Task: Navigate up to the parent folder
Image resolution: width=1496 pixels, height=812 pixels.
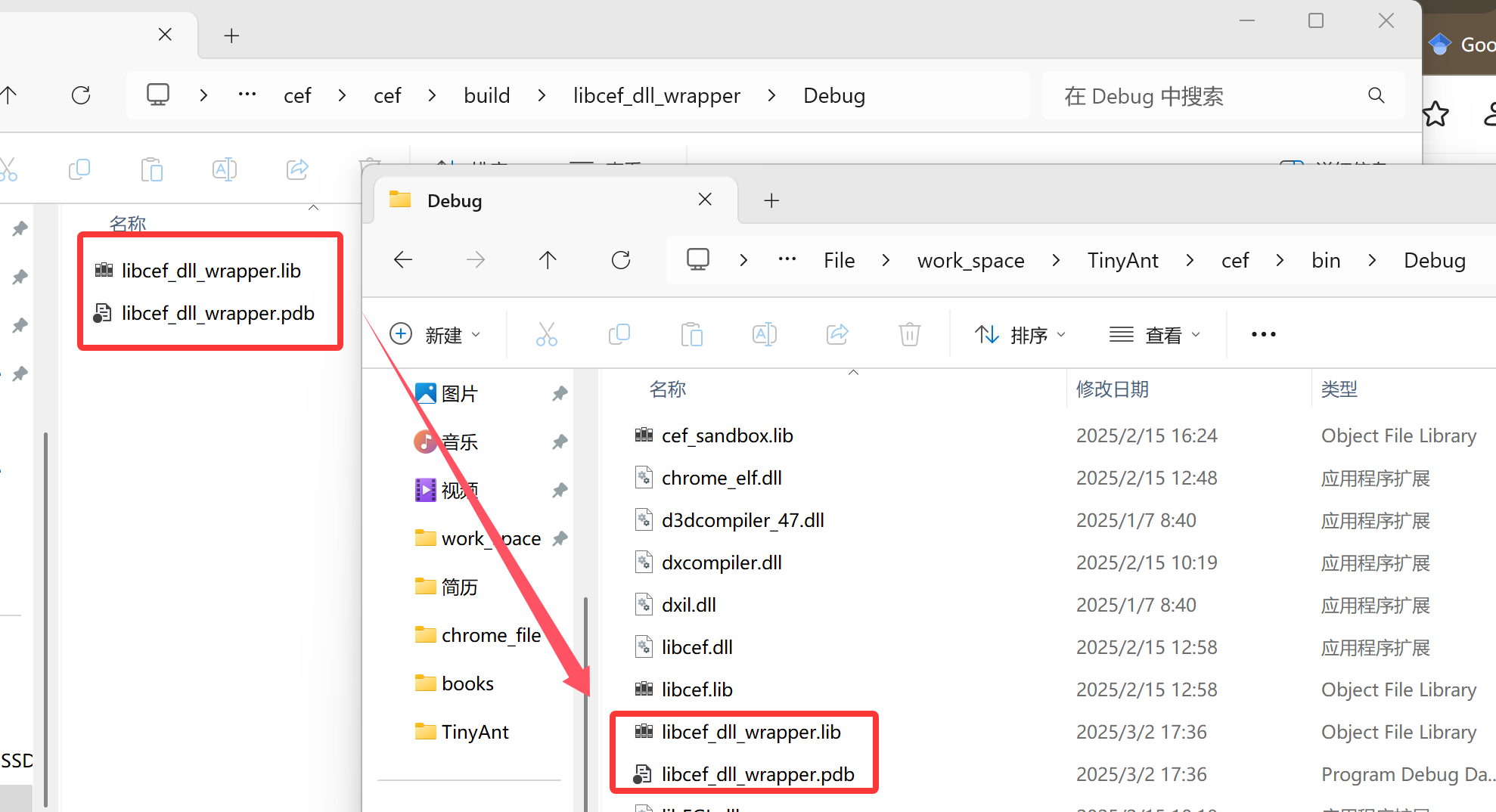Action: (x=548, y=259)
